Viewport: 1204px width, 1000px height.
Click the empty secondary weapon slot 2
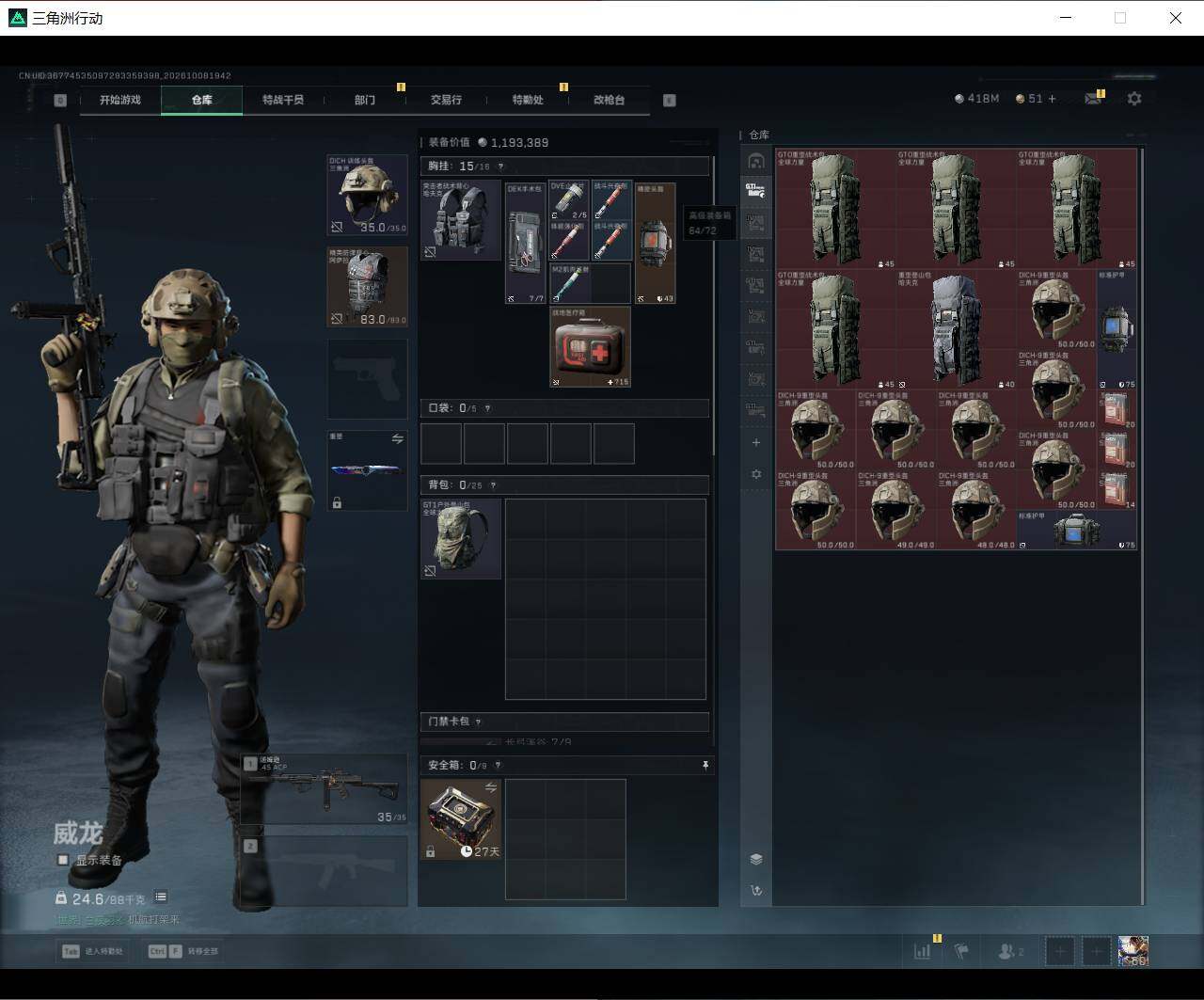coord(324,872)
